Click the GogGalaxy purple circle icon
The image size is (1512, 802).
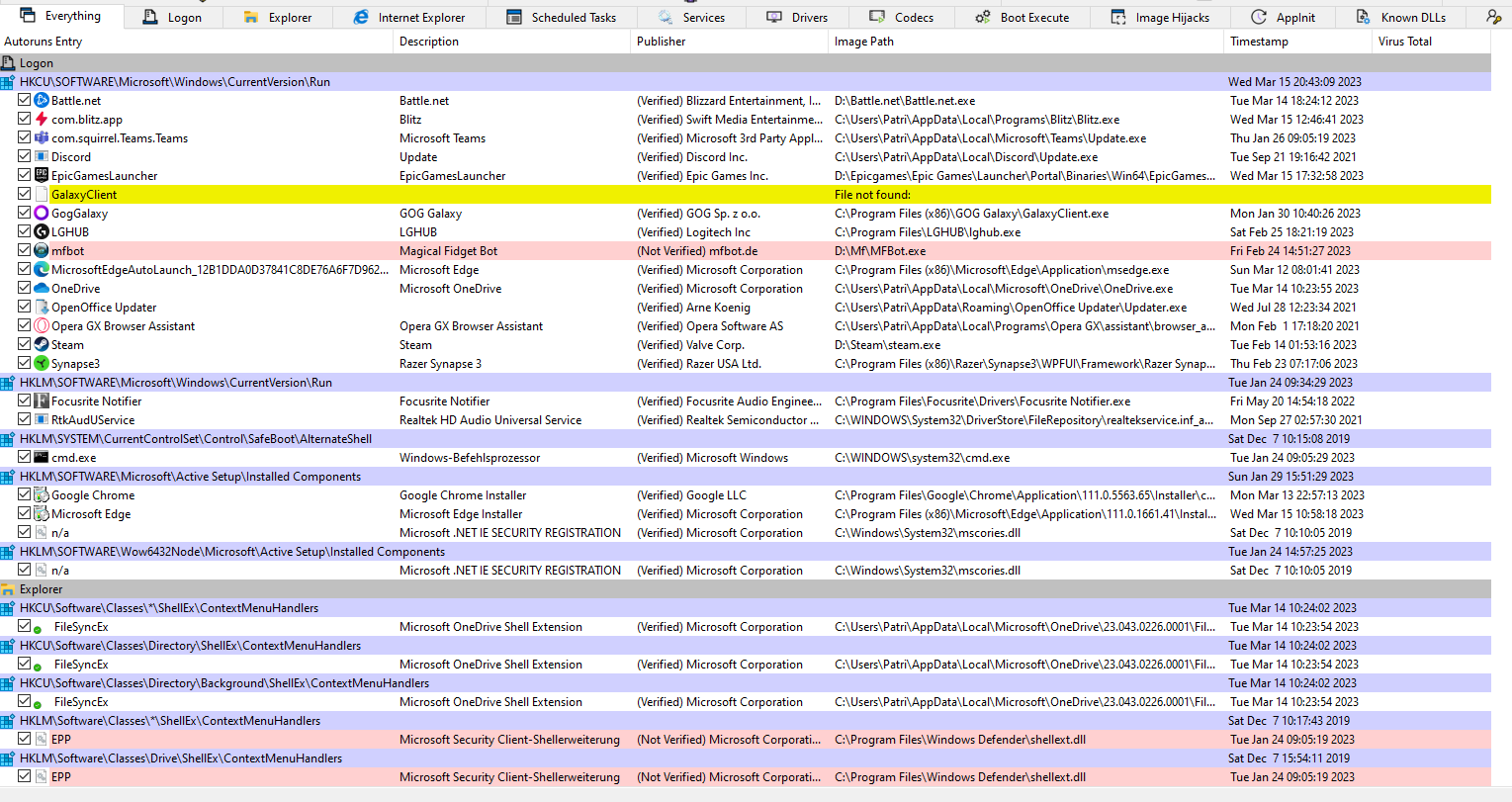42,213
